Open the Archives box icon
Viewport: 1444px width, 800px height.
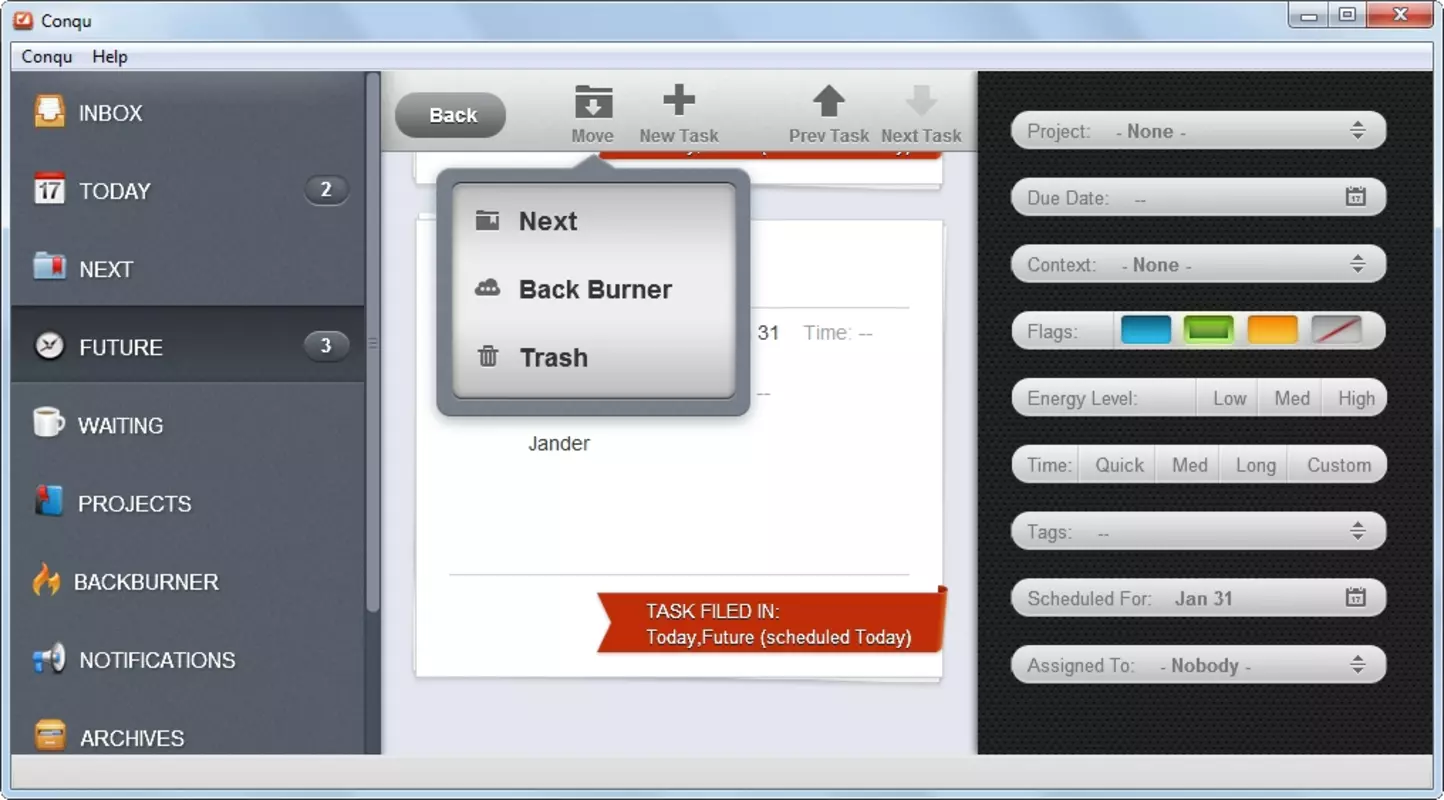49,735
